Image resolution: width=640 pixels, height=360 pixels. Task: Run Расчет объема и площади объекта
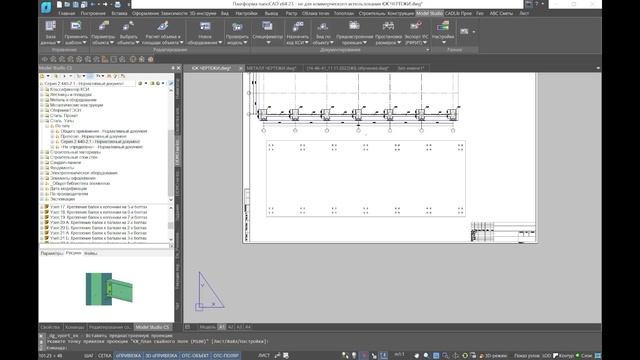pos(162,32)
